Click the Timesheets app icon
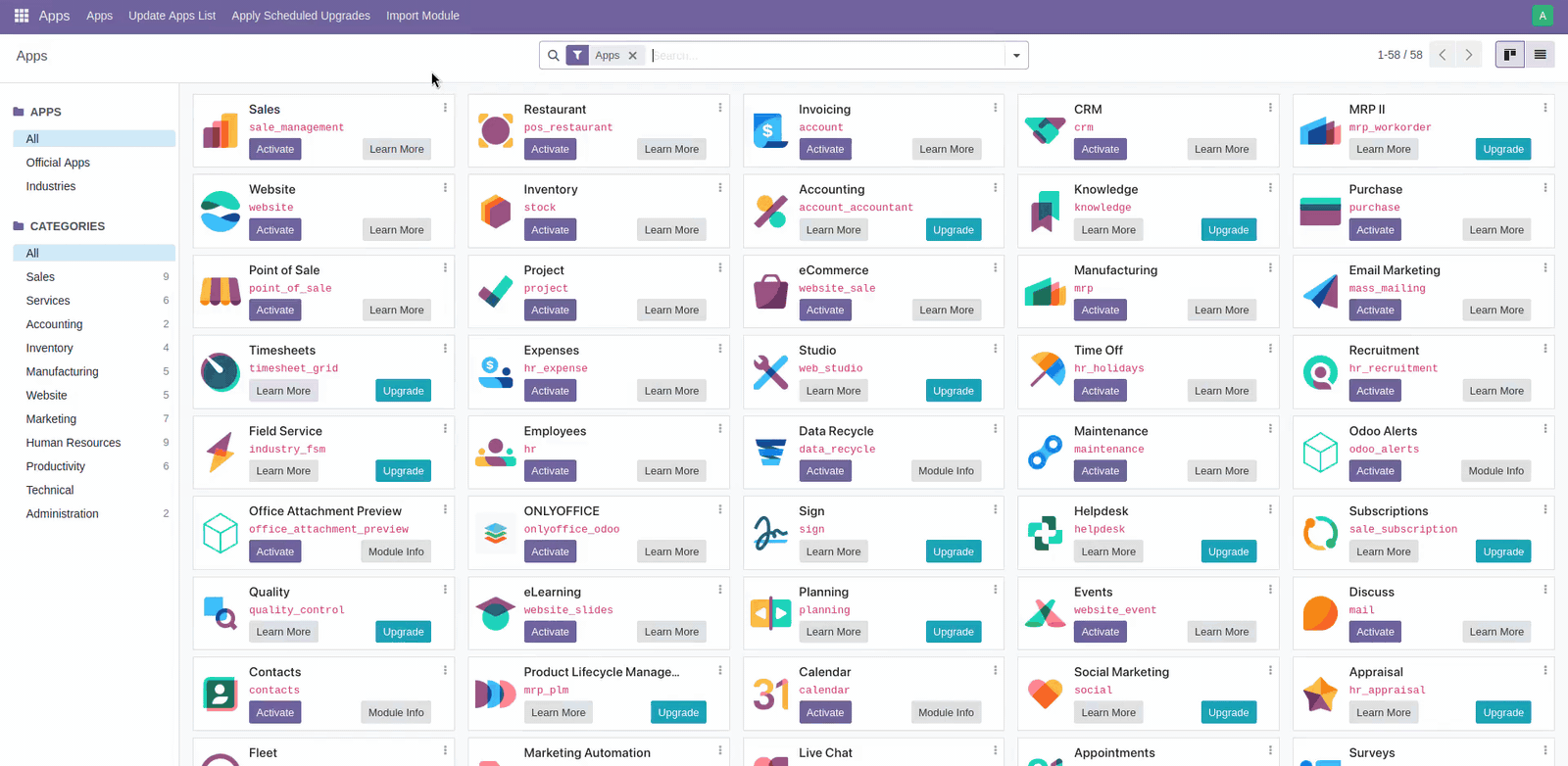Image resolution: width=1568 pixels, height=766 pixels. (x=220, y=371)
